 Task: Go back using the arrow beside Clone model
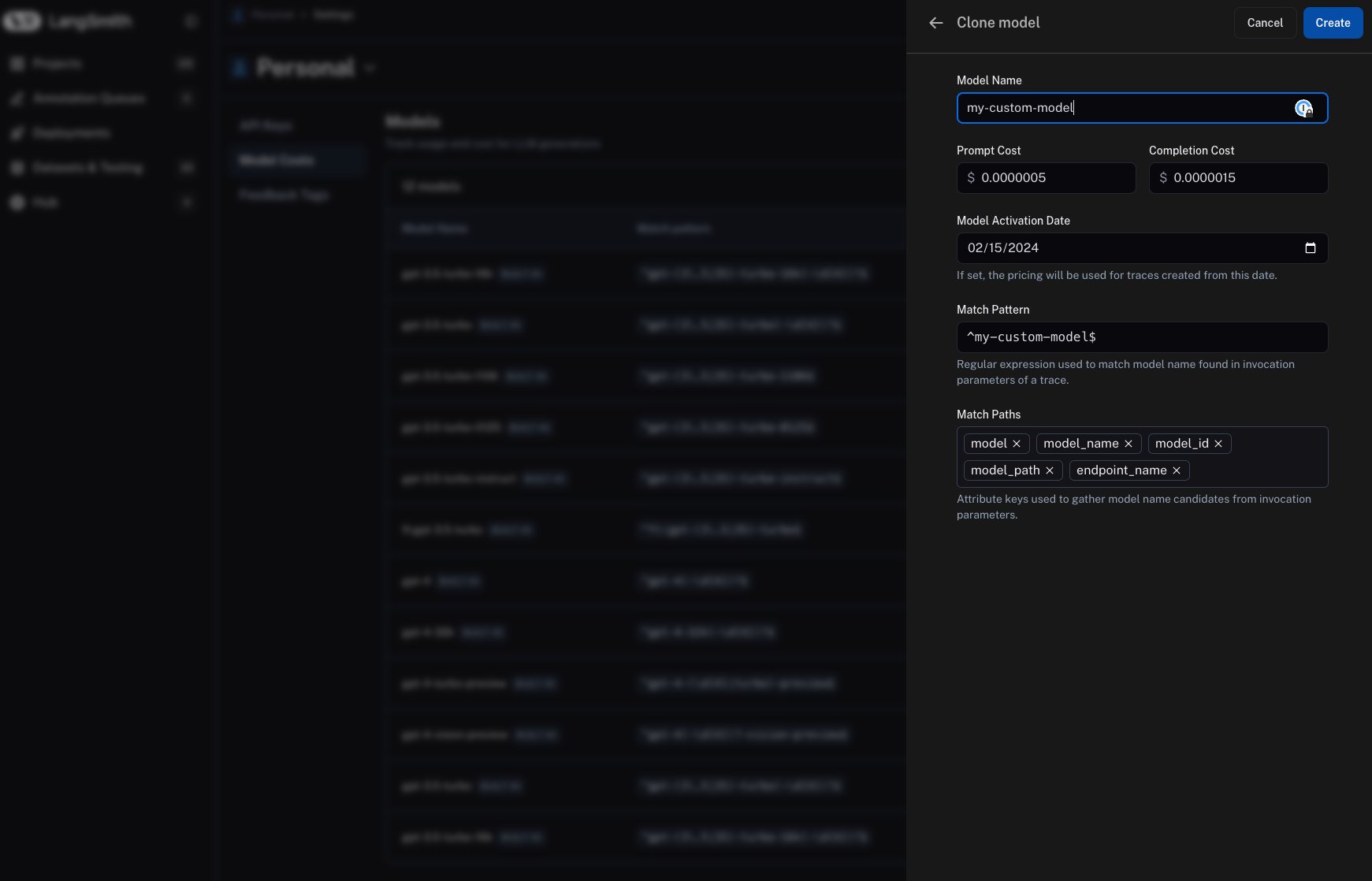[935, 23]
